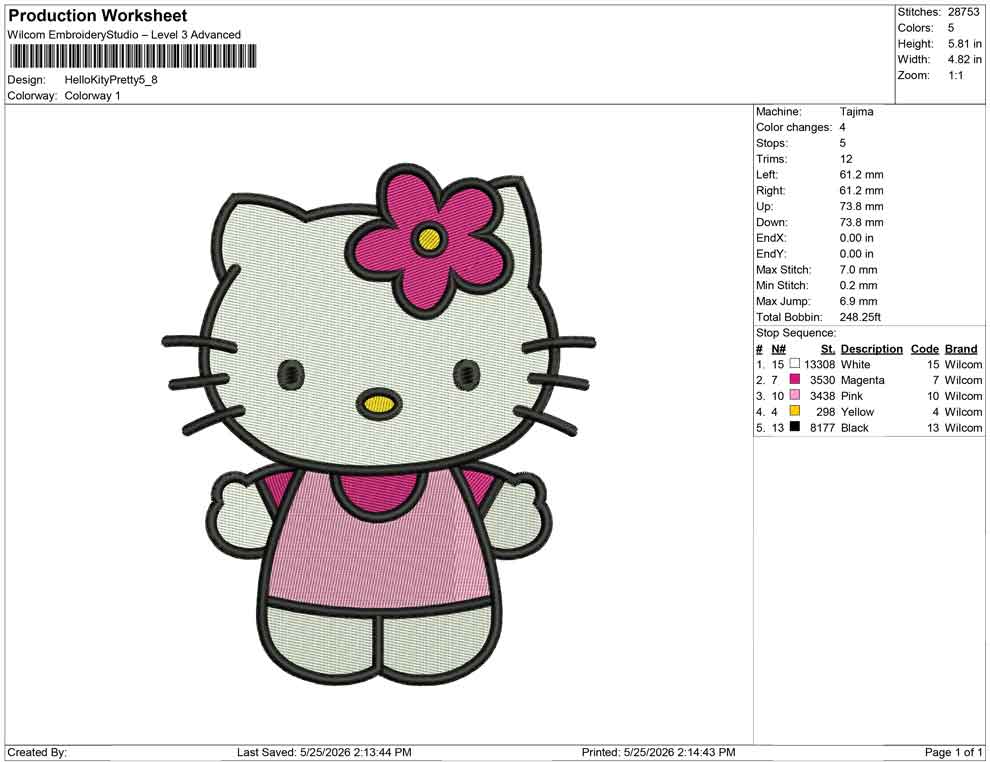Image resolution: width=990 pixels, height=762 pixels.
Task: Click the 'Colorway 1' value
Action: coord(92,96)
